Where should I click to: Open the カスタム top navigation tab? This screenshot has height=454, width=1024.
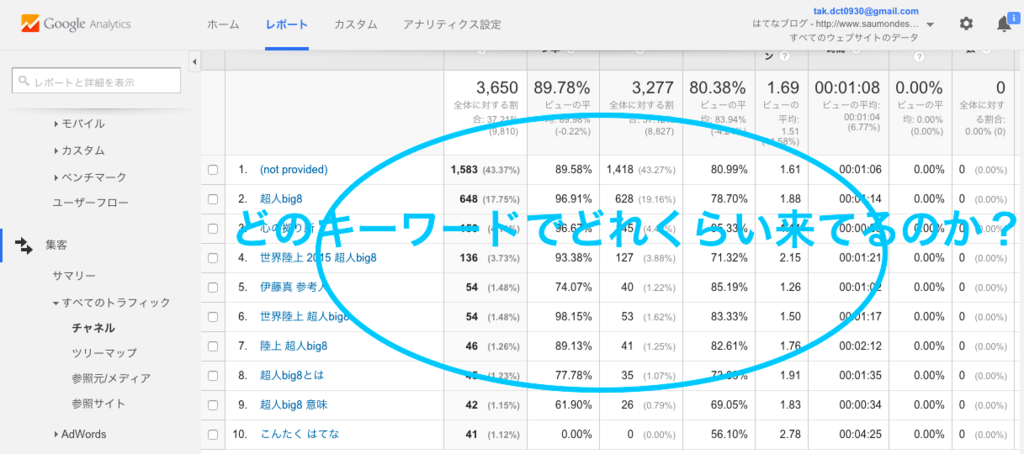tap(355, 25)
